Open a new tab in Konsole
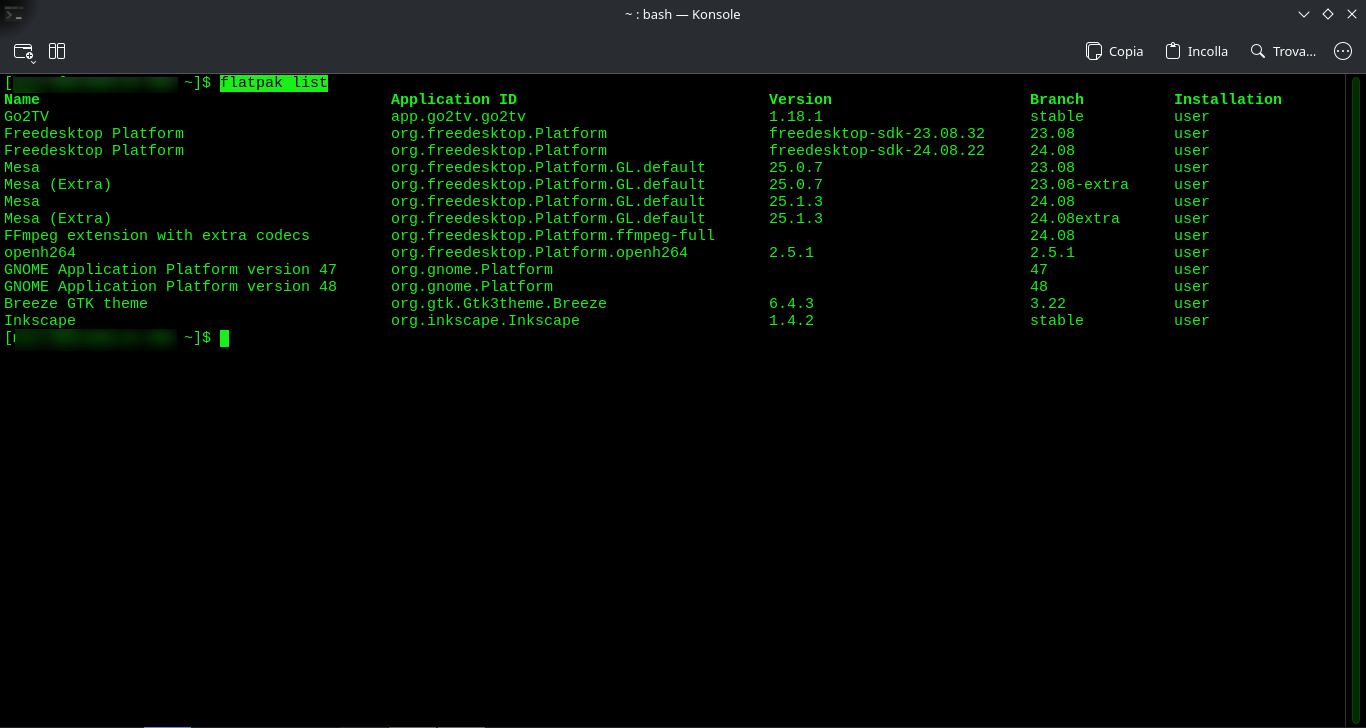1366x728 pixels. (x=22, y=50)
